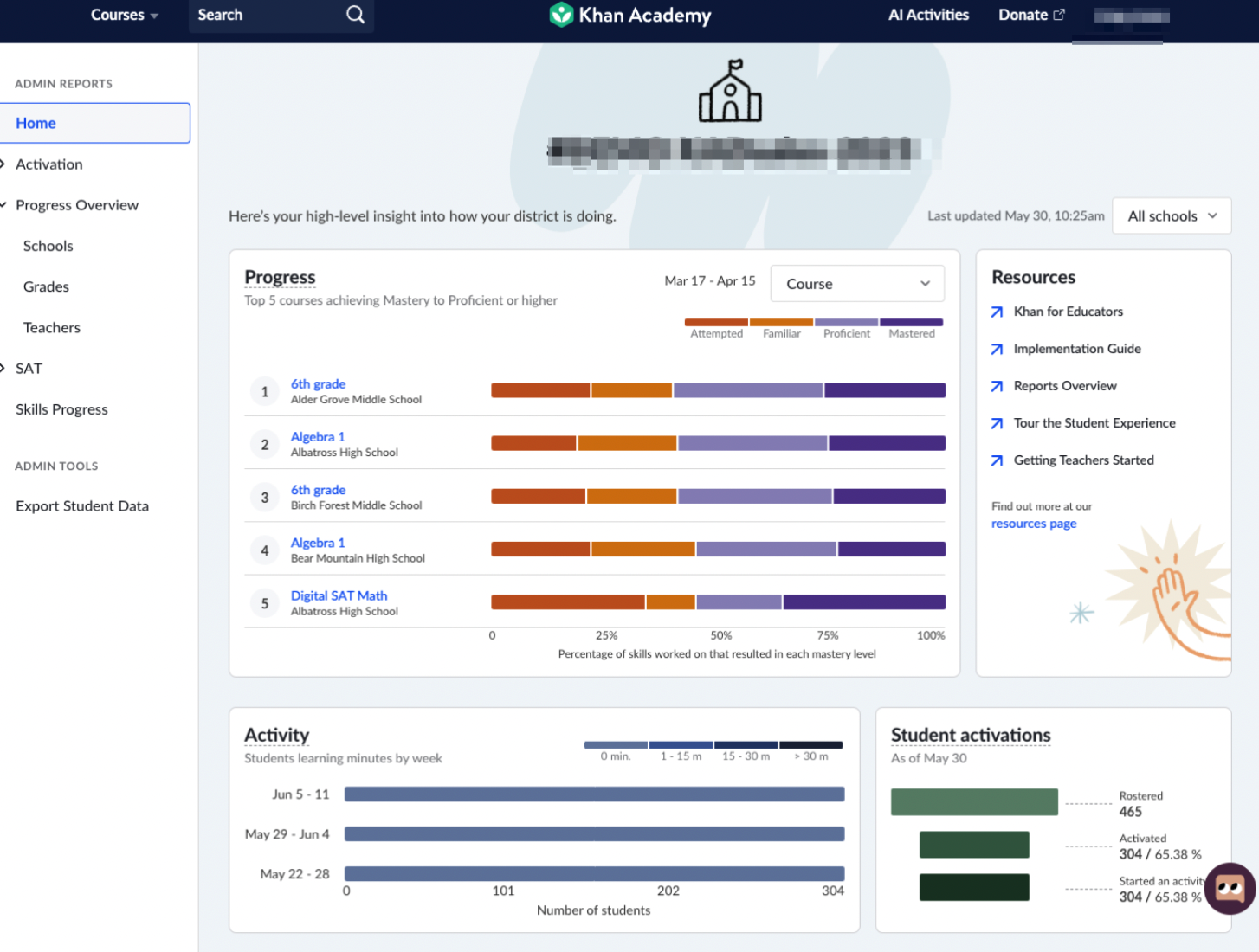Image resolution: width=1259 pixels, height=952 pixels.
Task: Click the 0 min. activity legend swatch
Action: click(x=616, y=745)
